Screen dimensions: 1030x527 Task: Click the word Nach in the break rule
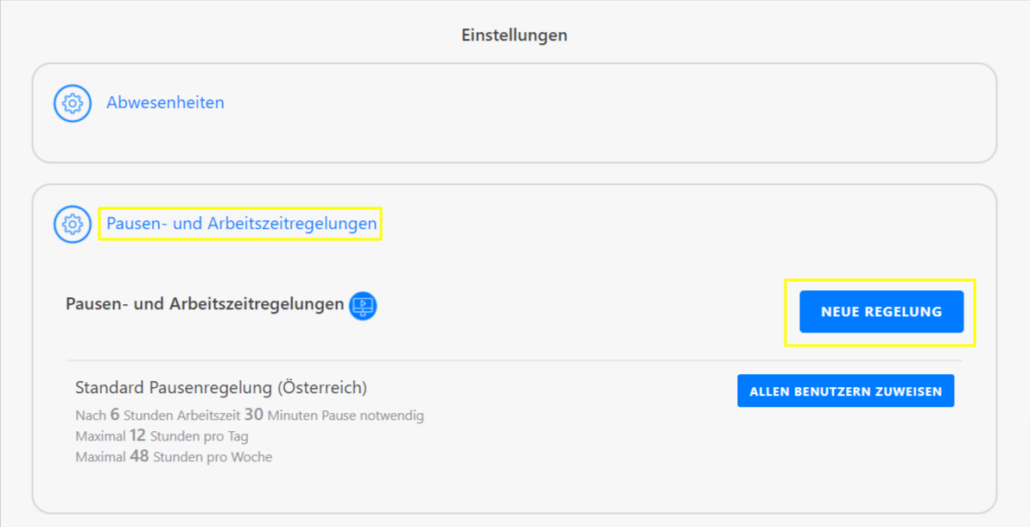coord(90,416)
